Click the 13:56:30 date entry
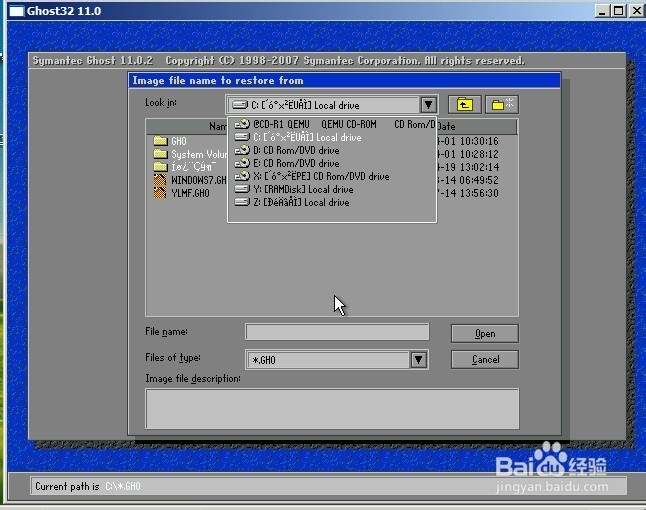 [x=479, y=193]
